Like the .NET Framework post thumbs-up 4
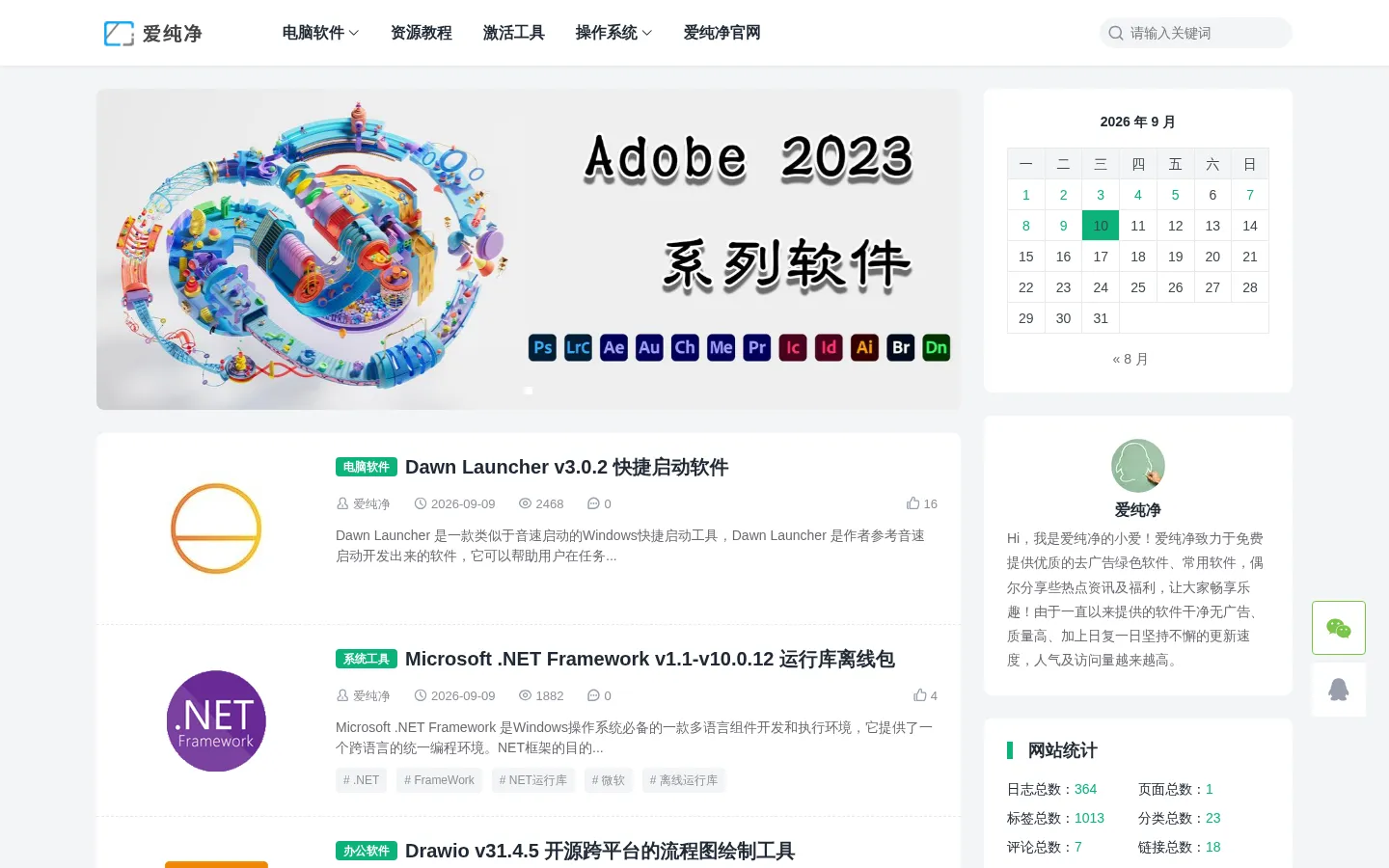The height and width of the screenshot is (868, 1389). point(925,695)
